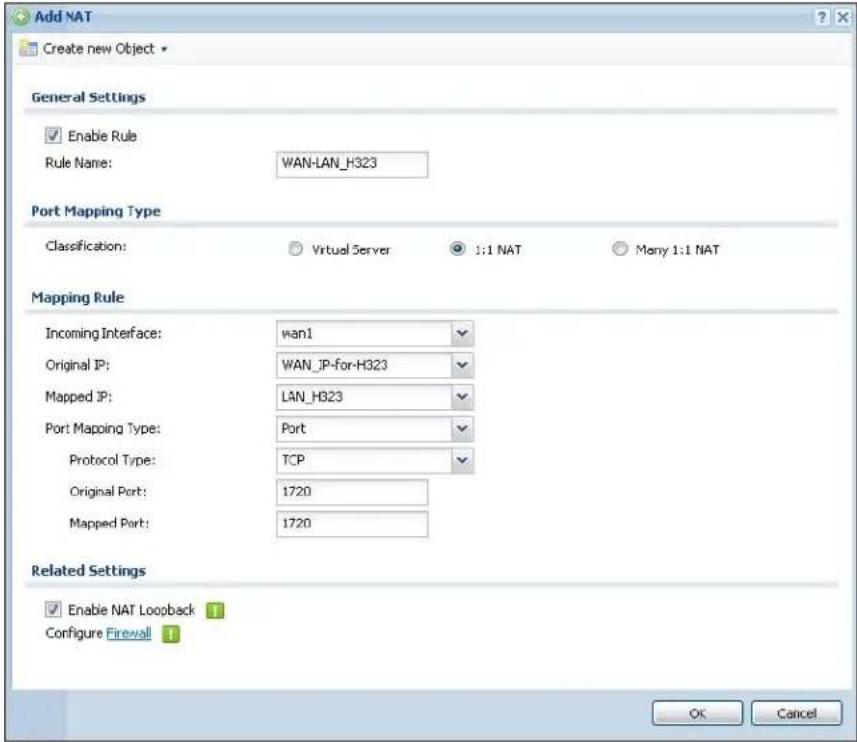Choose the Many 1:1 NAT option

619,249
